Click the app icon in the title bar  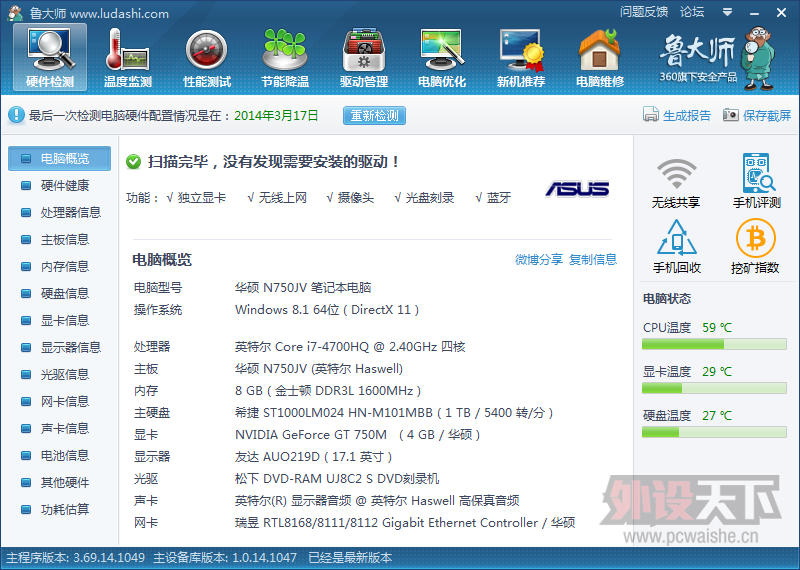click(15, 13)
